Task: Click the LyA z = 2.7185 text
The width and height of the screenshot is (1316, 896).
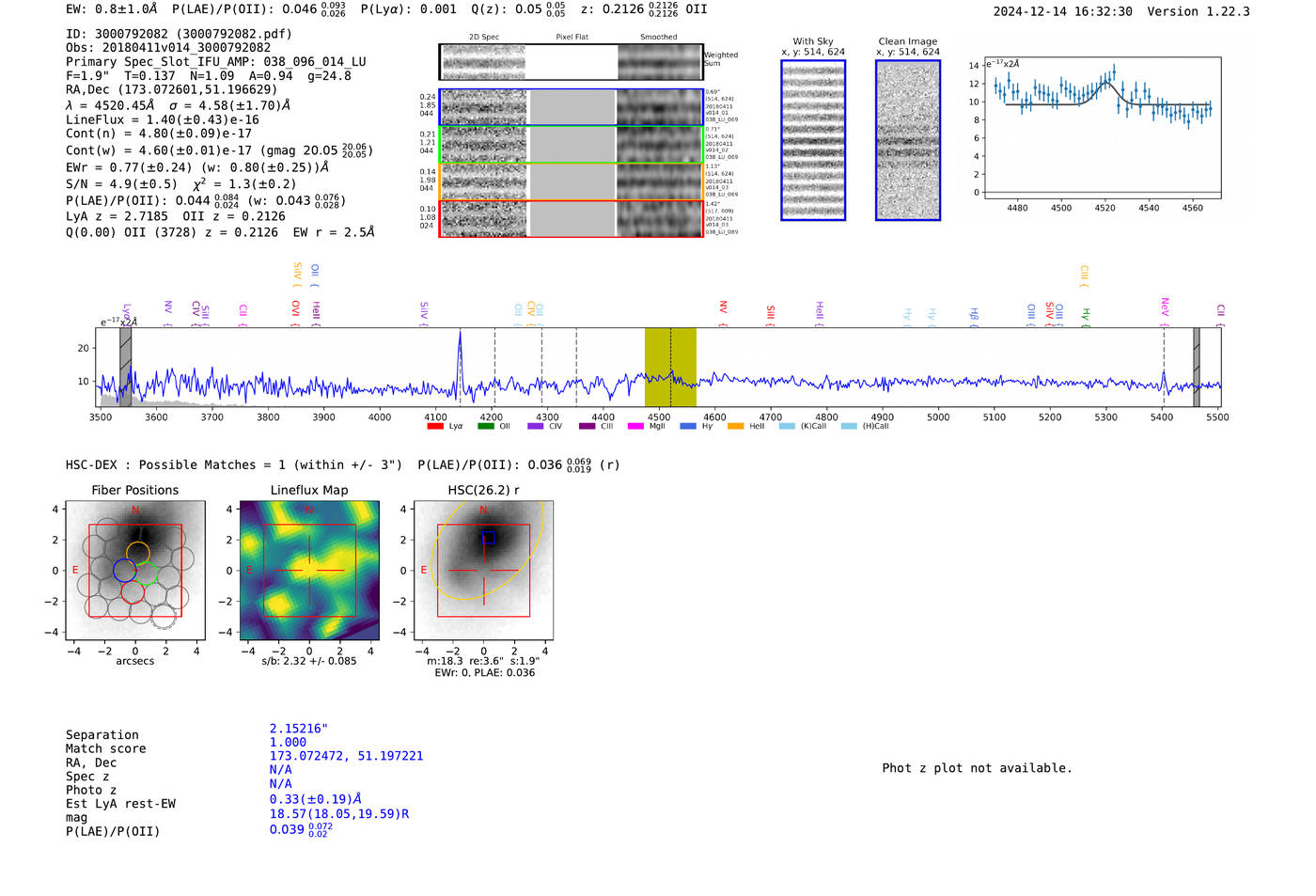Action: [x=117, y=216]
